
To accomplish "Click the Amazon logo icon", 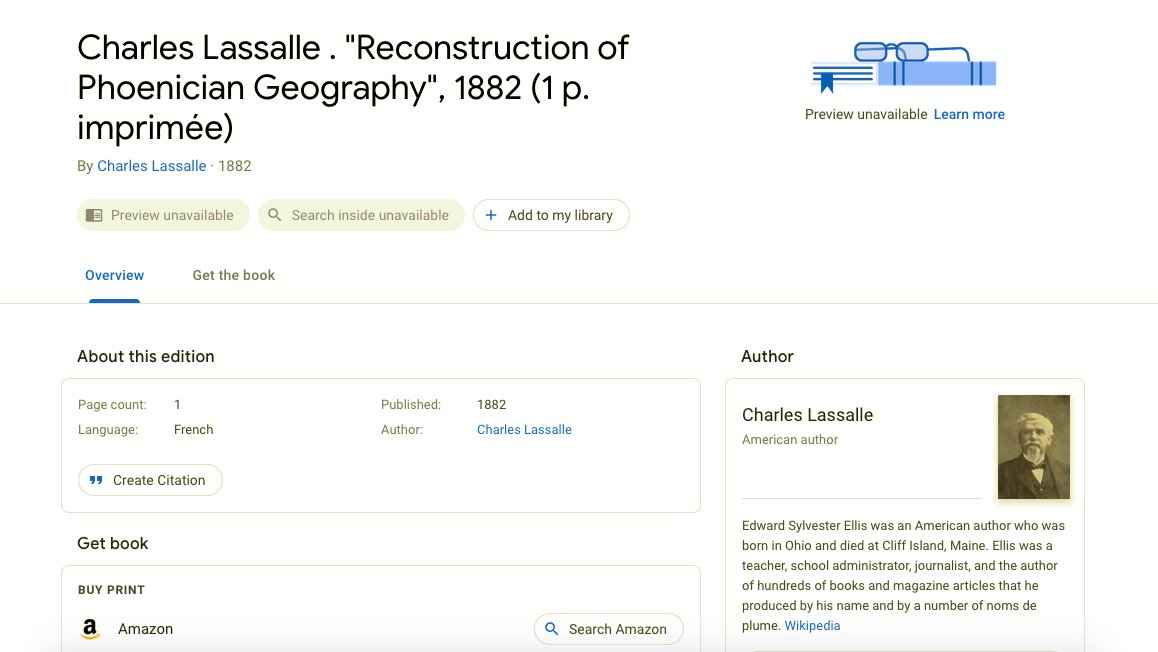I will 90,629.
